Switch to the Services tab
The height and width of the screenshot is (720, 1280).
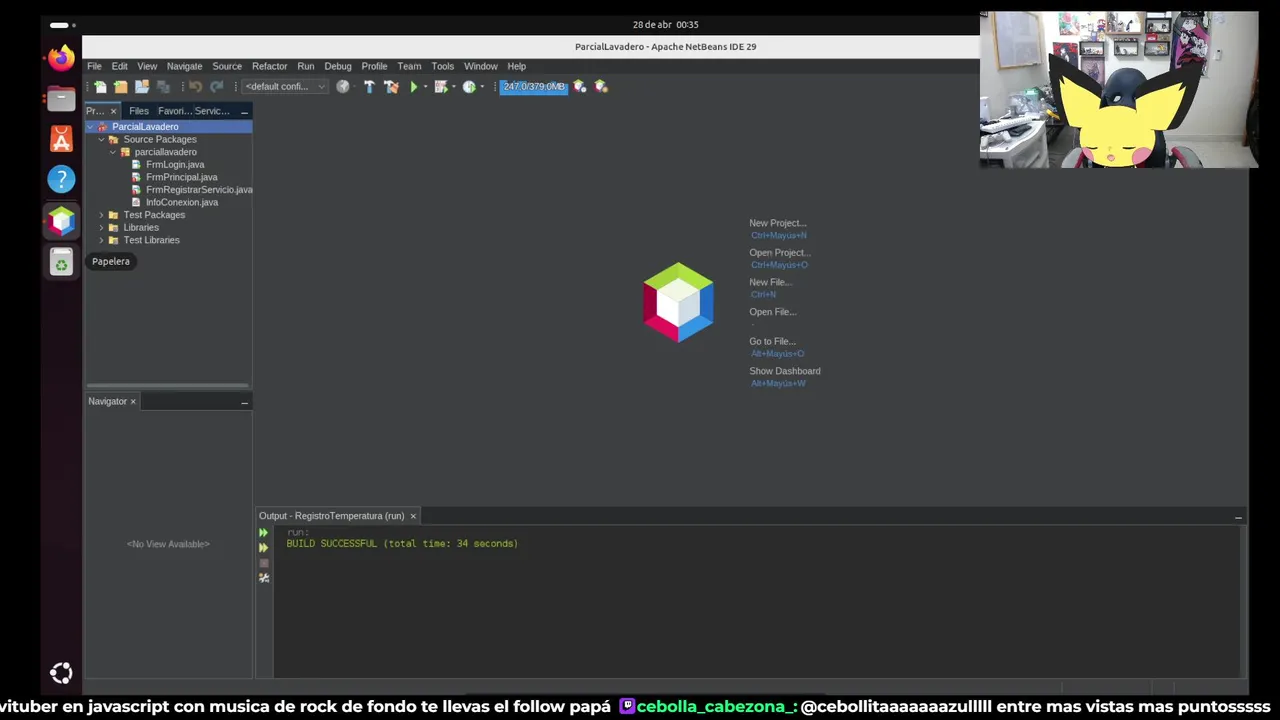pyautogui.click(x=212, y=111)
